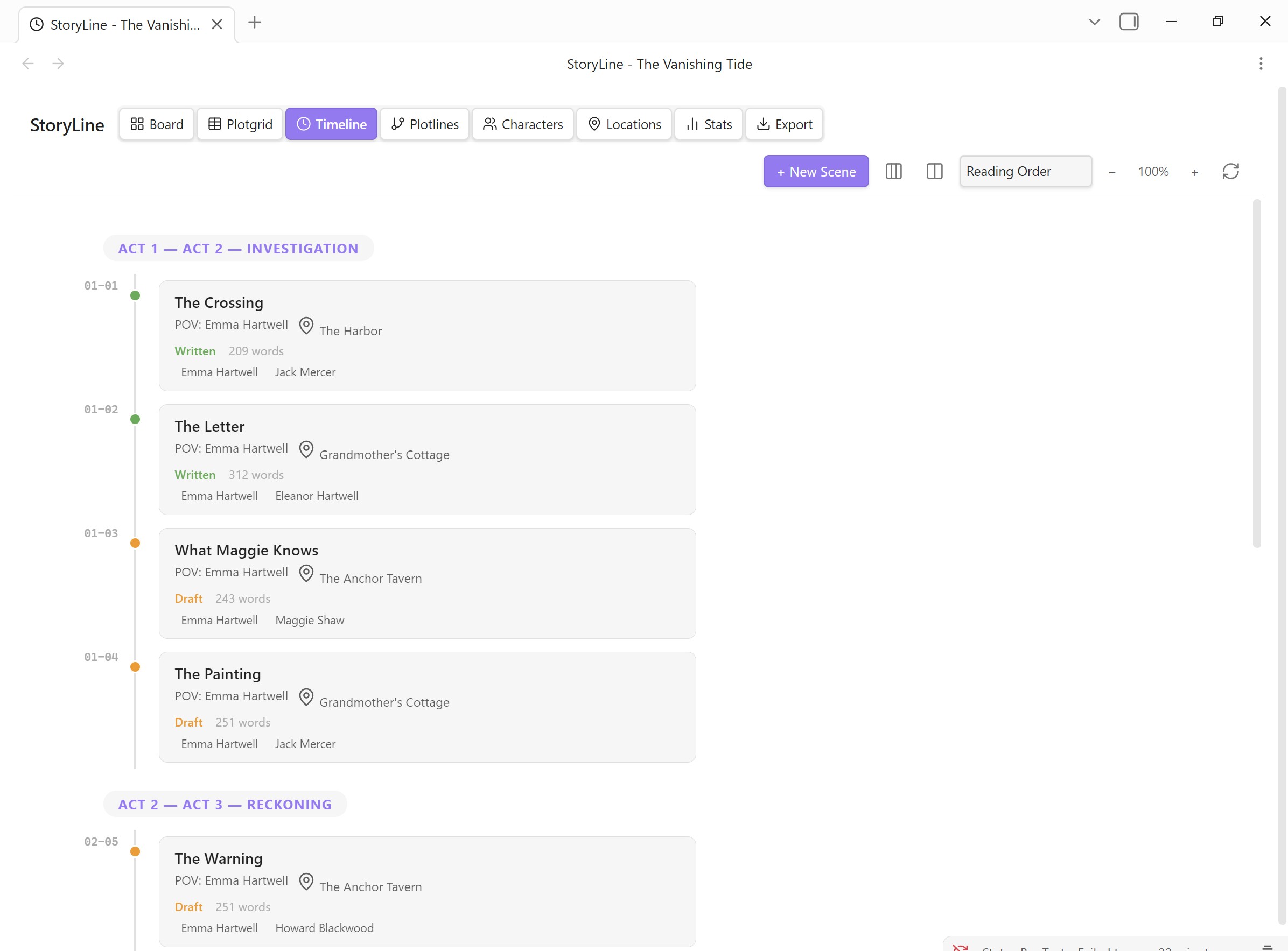Click the Export button
This screenshot has height=951, width=1288.
783,124
